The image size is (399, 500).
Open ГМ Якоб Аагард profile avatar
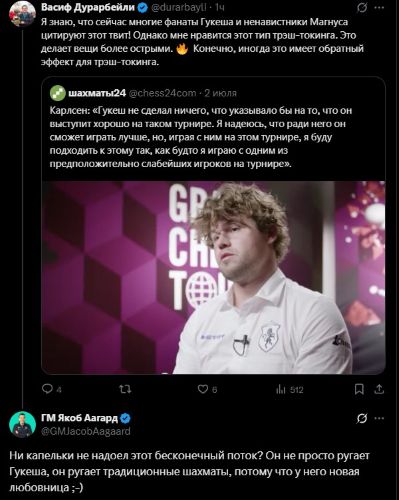22,424
